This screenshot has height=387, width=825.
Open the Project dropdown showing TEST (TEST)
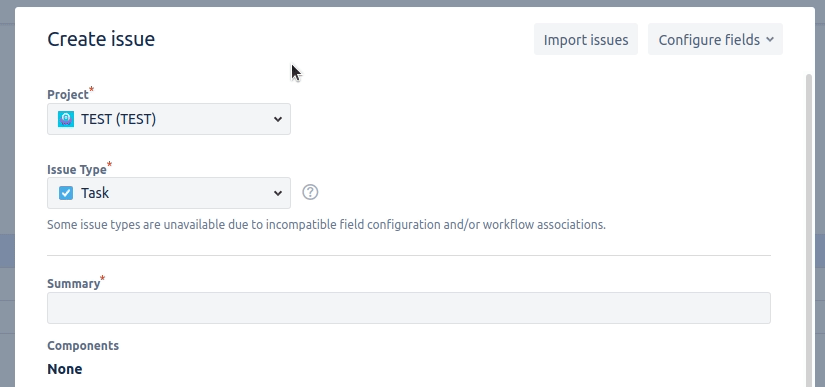(x=169, y=119)
